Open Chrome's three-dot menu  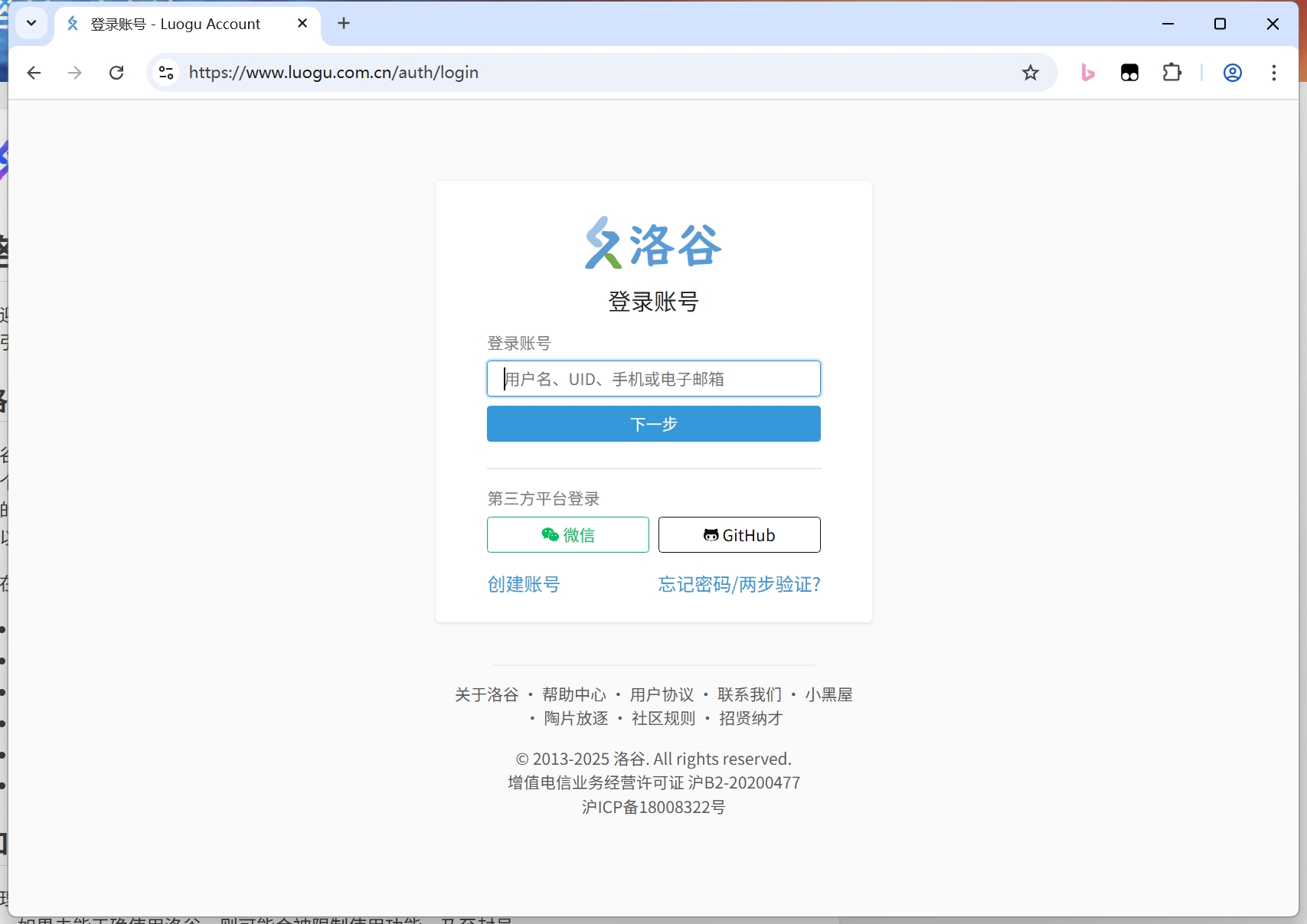tap(1273, 73)
